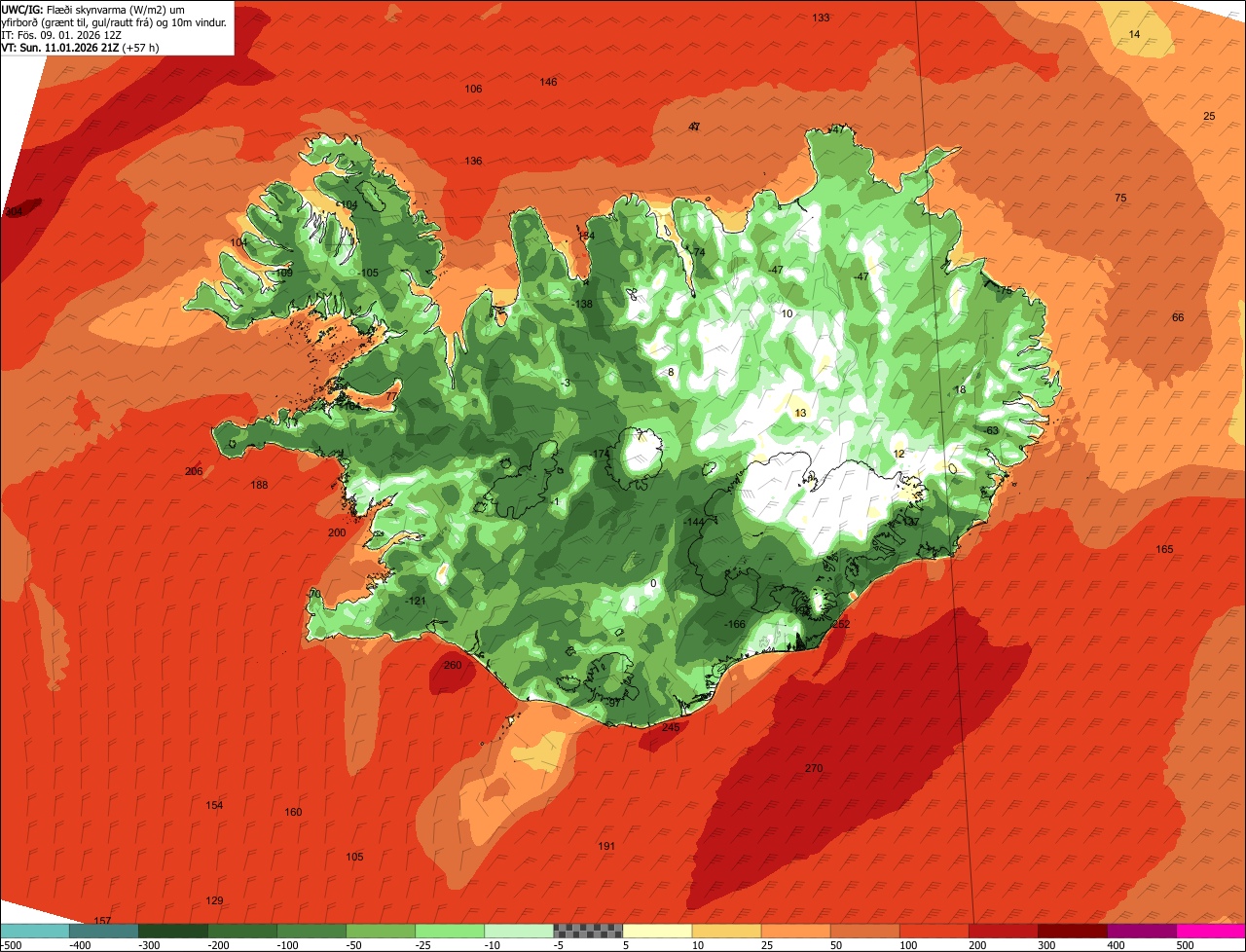This screenshot has width=1246, height=952.
Task: Click the value 25 near the right edge
Action: [1210, 116]
